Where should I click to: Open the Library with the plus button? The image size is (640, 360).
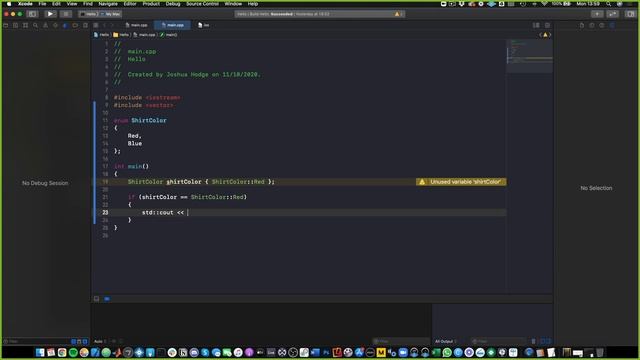[x=597, y=14]
